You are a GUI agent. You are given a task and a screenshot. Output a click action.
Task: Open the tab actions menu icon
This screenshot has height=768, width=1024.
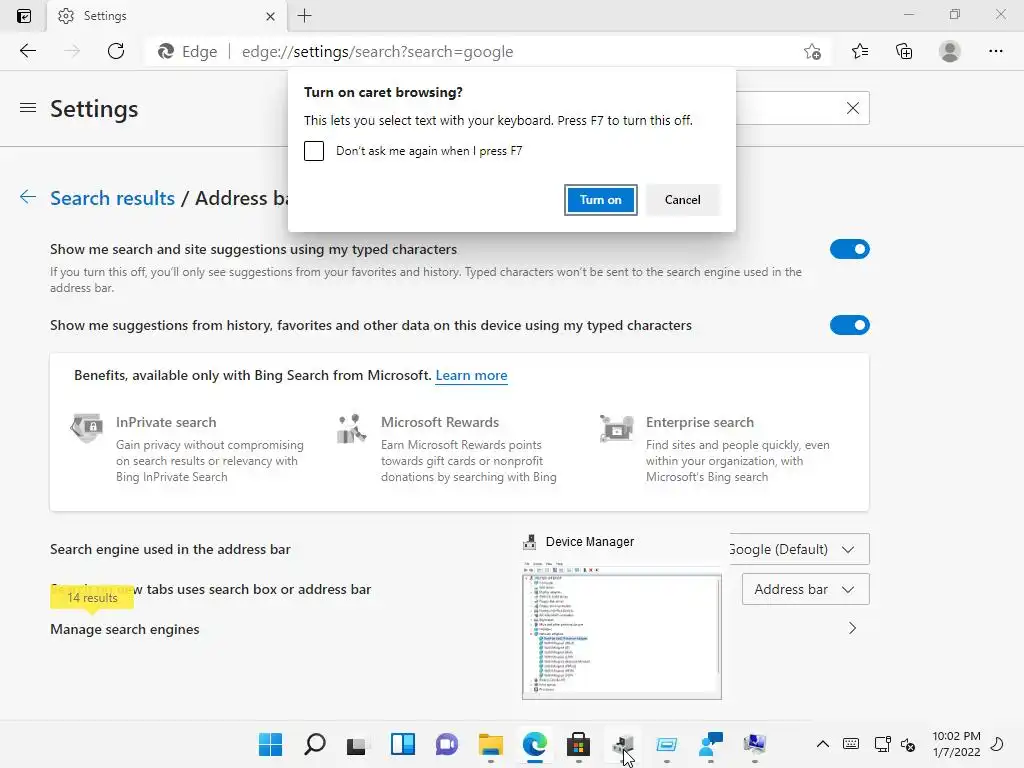24,16
